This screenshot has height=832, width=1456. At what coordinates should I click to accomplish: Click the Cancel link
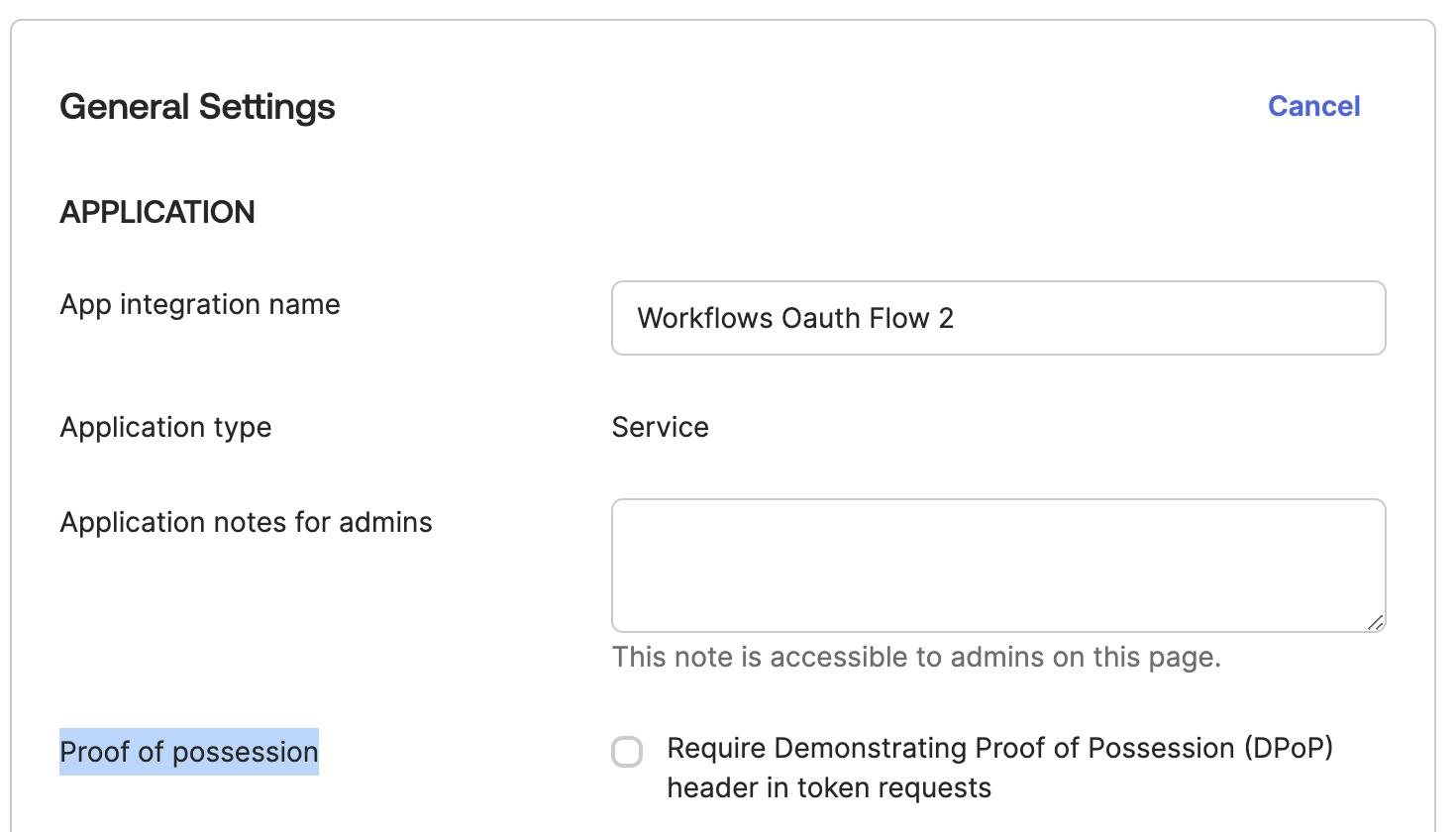coord(1313,106)
